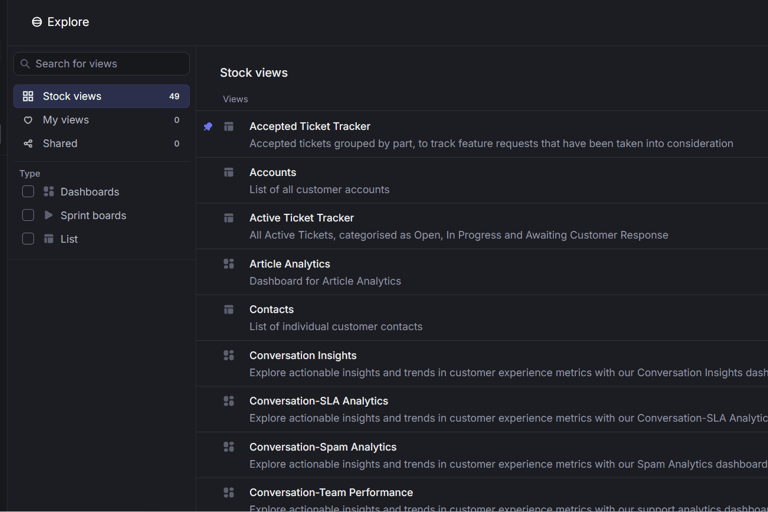Click the list icon next to Accounts

point(229,172)
